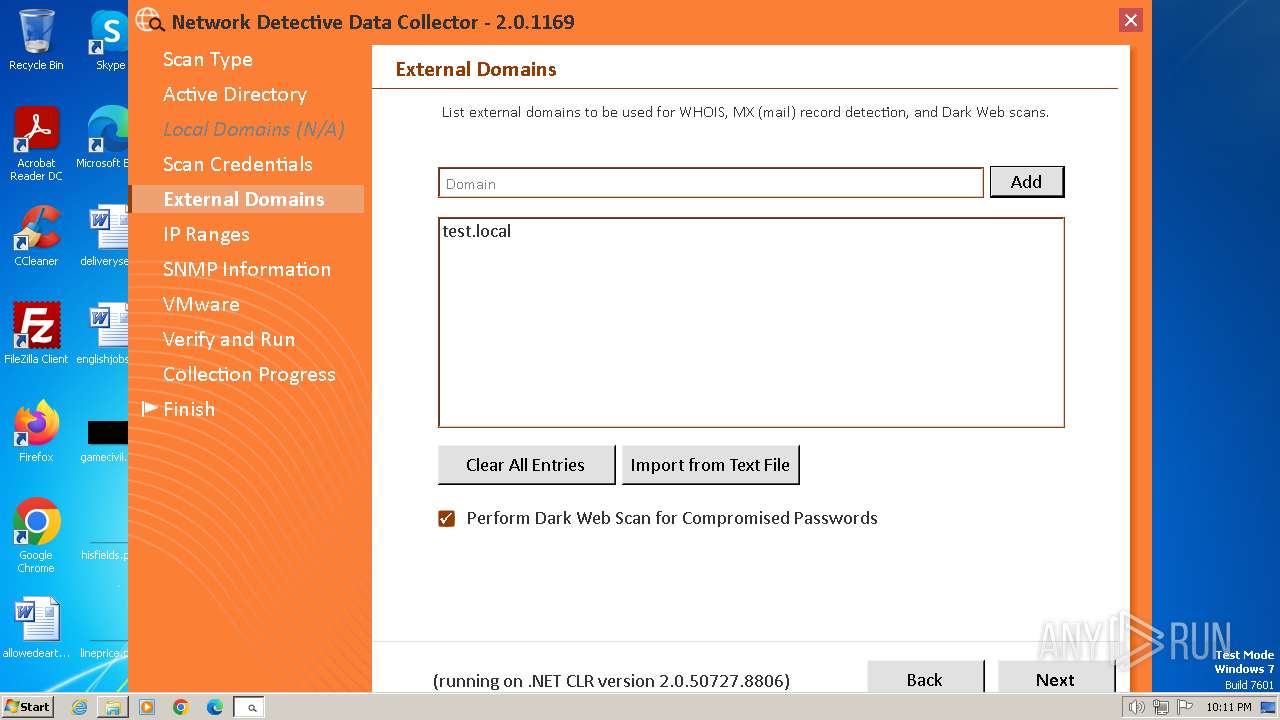Launch FileZilla Client from the desktop
The height and width of the screenshot is (720, 1280).
point(36,334)
